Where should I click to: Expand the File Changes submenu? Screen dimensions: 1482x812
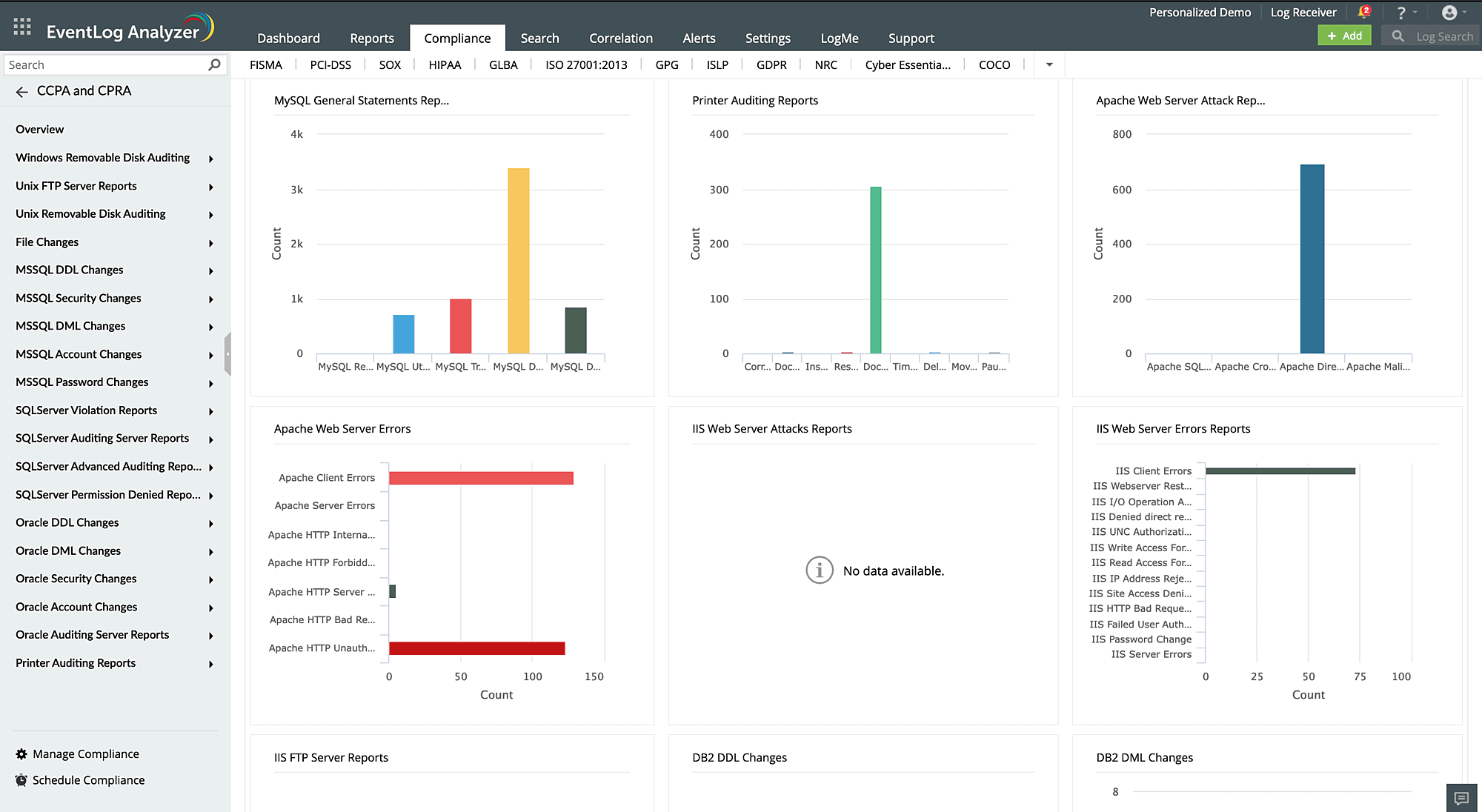(211, 243)
